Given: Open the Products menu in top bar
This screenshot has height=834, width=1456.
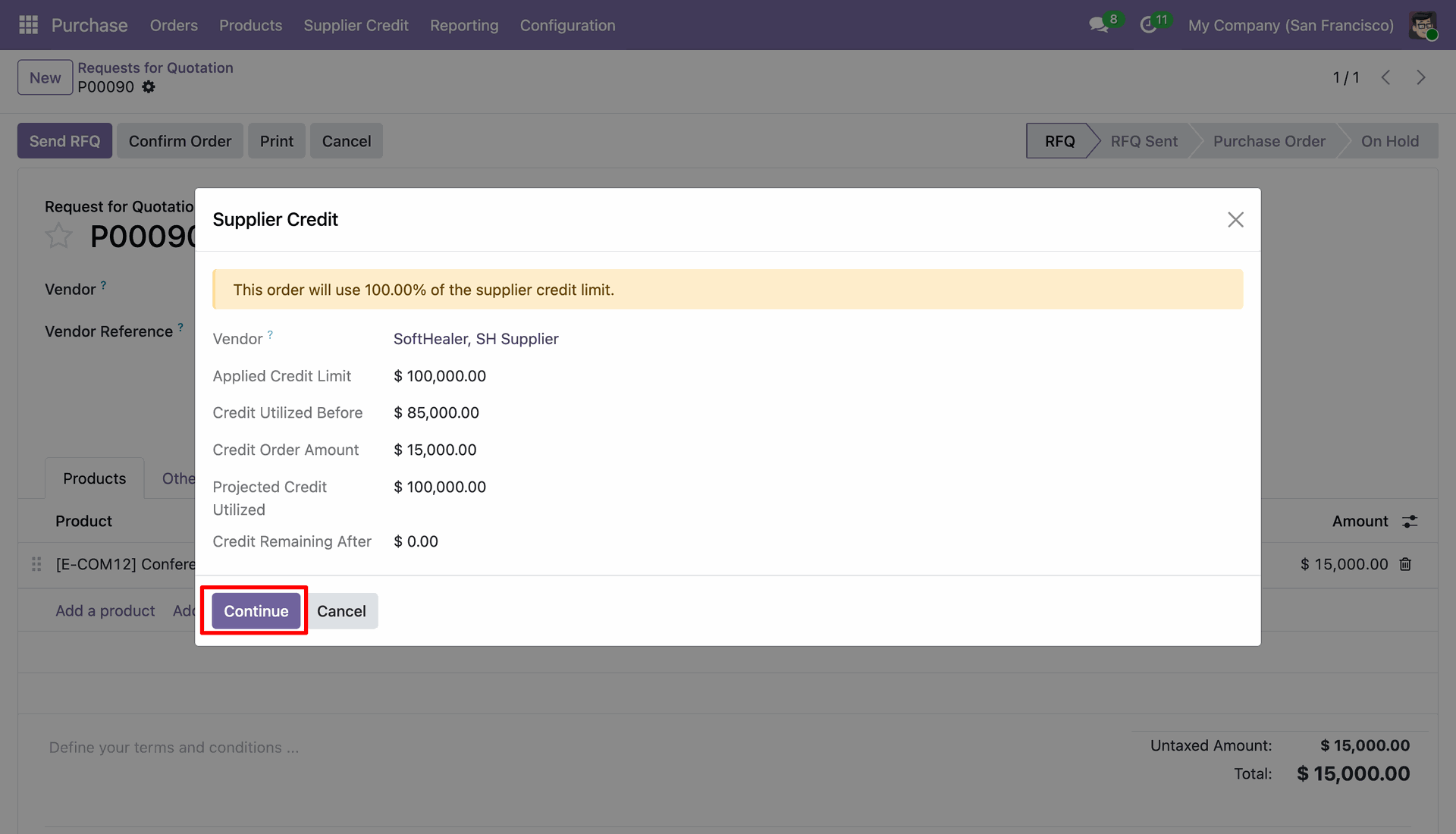Looking at the screenshot, I should [x=250, y=25].
